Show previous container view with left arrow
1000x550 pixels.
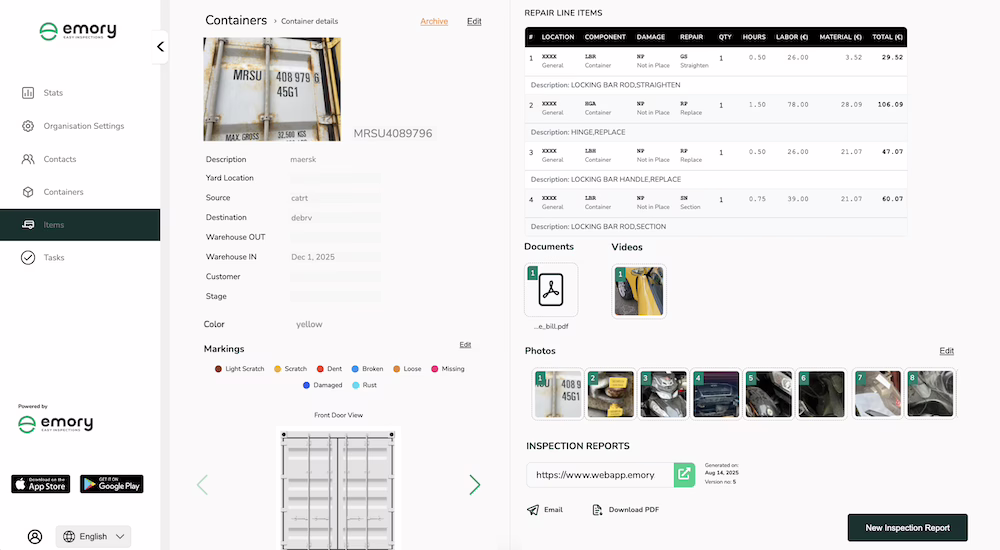(x=202, y=485)
